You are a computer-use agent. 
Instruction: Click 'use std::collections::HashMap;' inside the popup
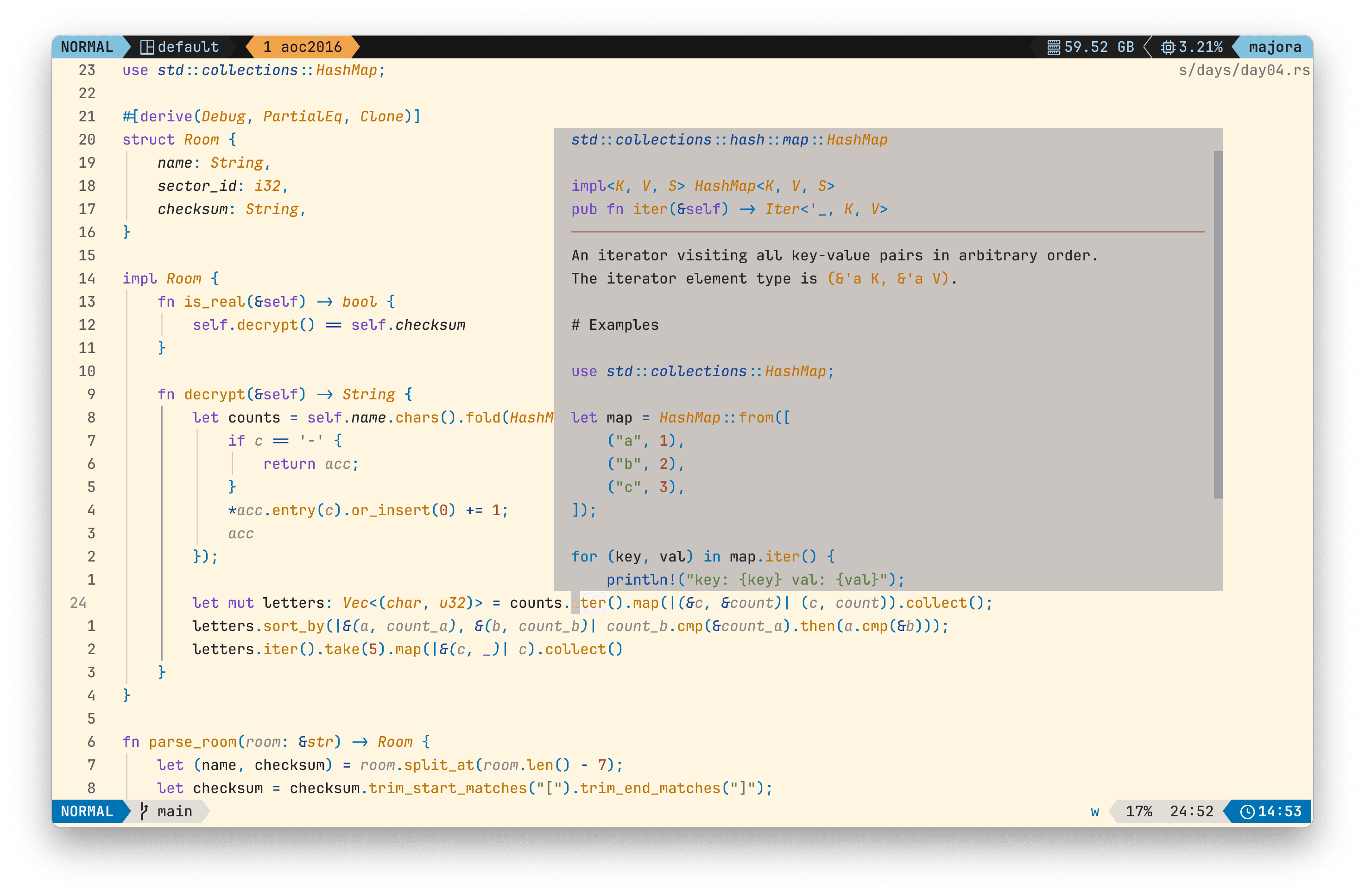(x=702, y=371)
